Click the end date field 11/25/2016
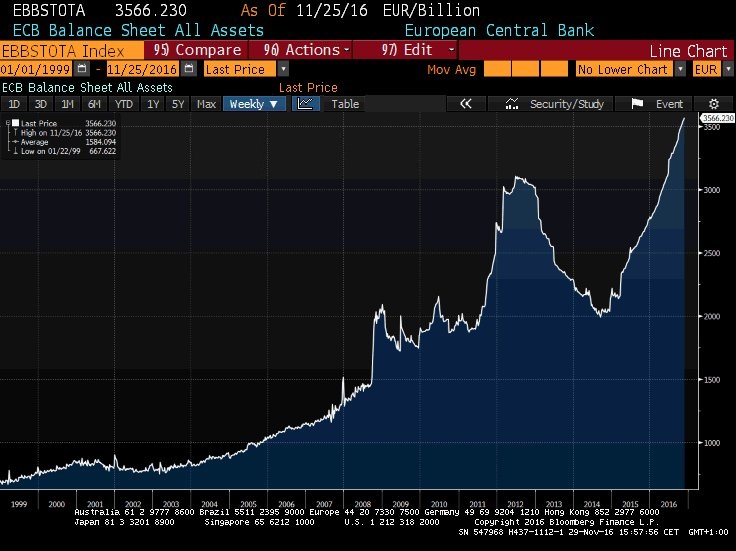This screenshot has height=551, width=736. pyautogui.click(x=143, y=69)
